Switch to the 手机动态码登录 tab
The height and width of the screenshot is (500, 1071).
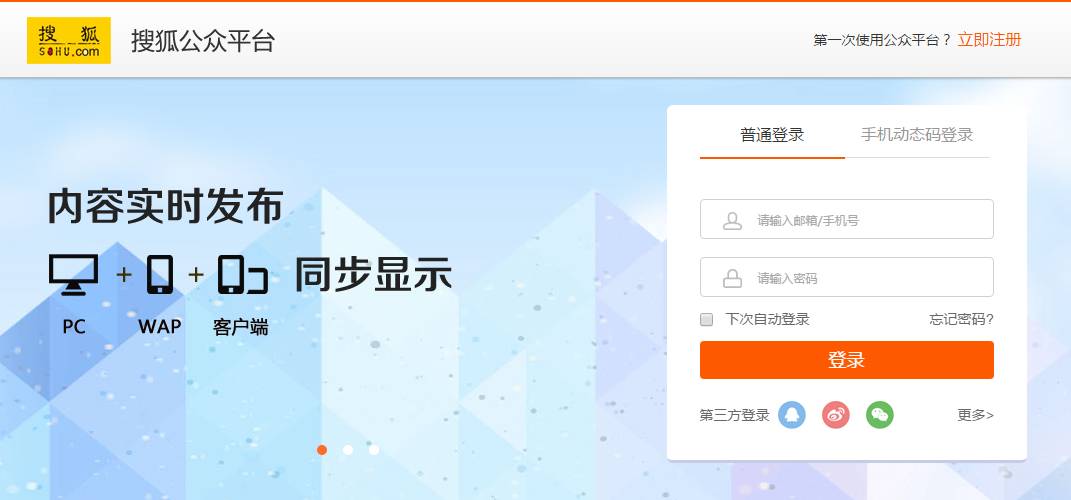[x=917, y=135]
